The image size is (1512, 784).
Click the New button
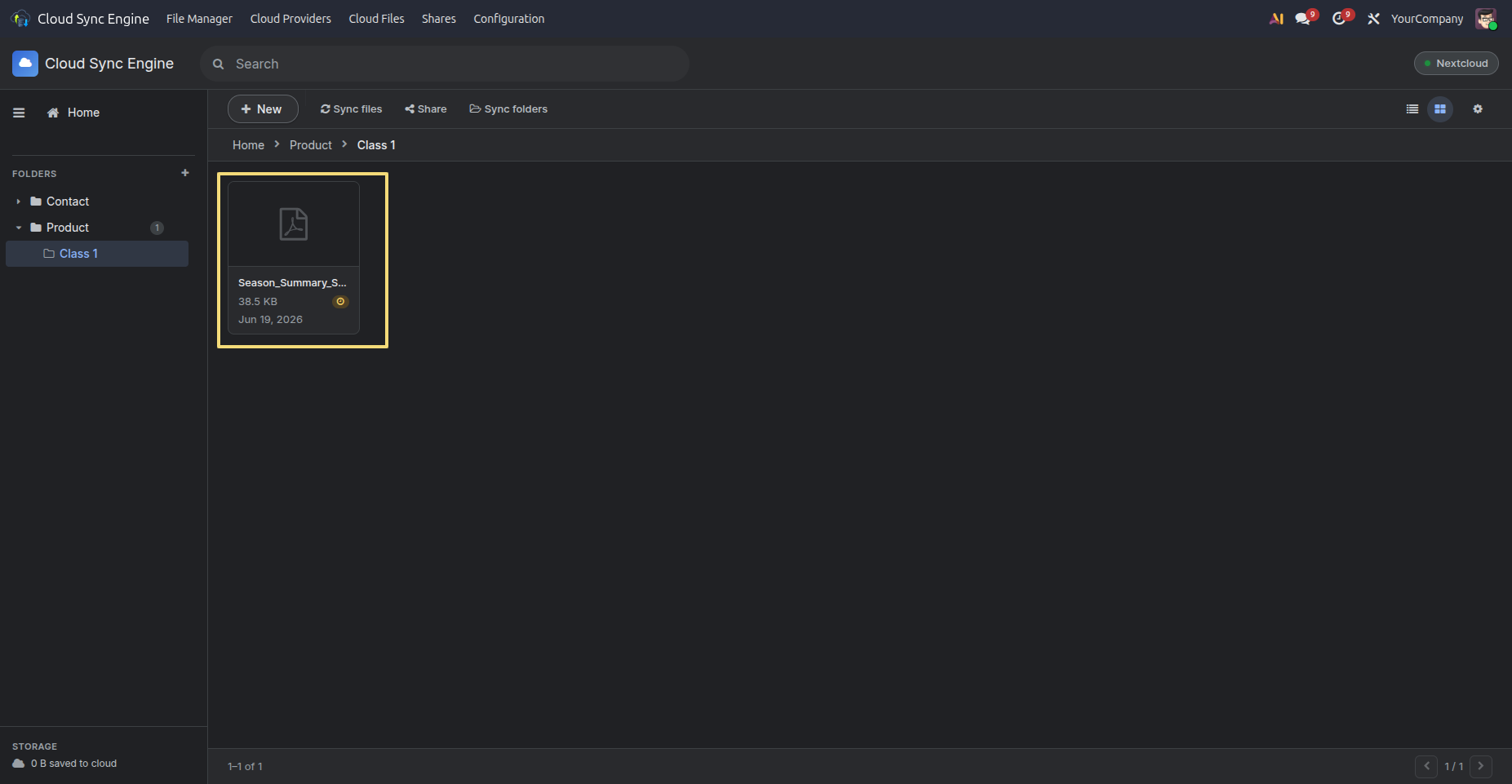coord(263,109)
